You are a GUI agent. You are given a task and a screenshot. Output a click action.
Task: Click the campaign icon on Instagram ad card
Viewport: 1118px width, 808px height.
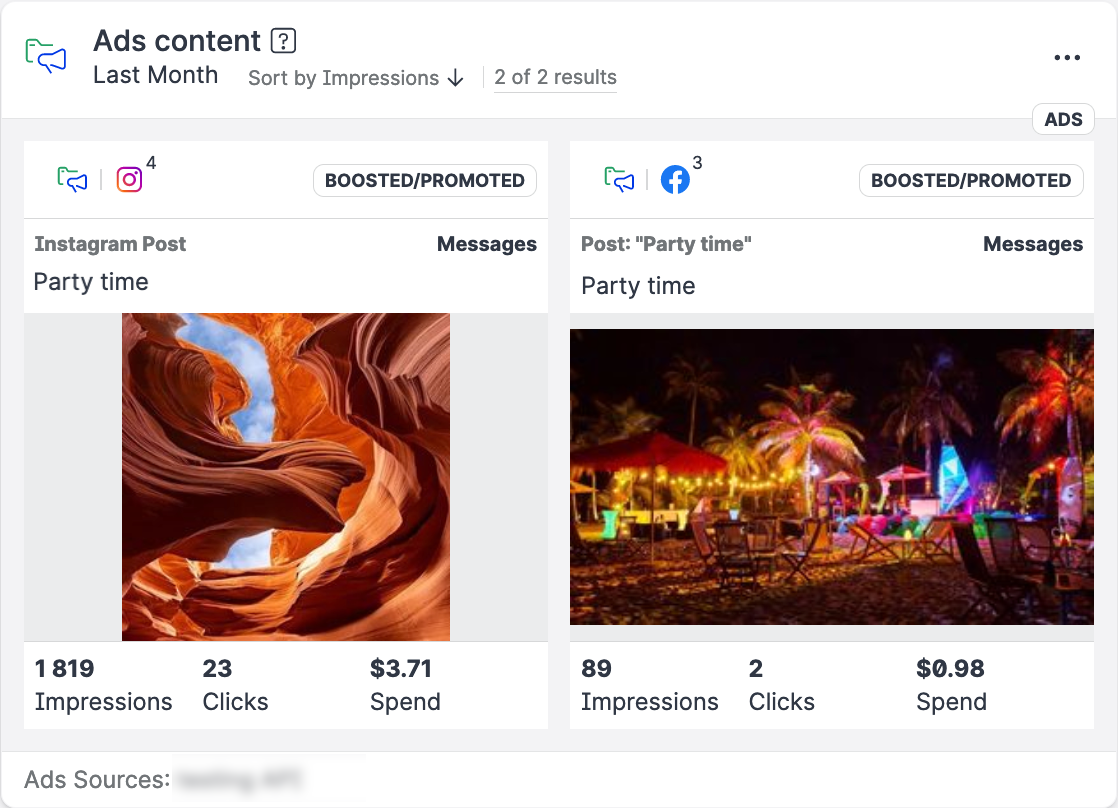tap(72, 180)
